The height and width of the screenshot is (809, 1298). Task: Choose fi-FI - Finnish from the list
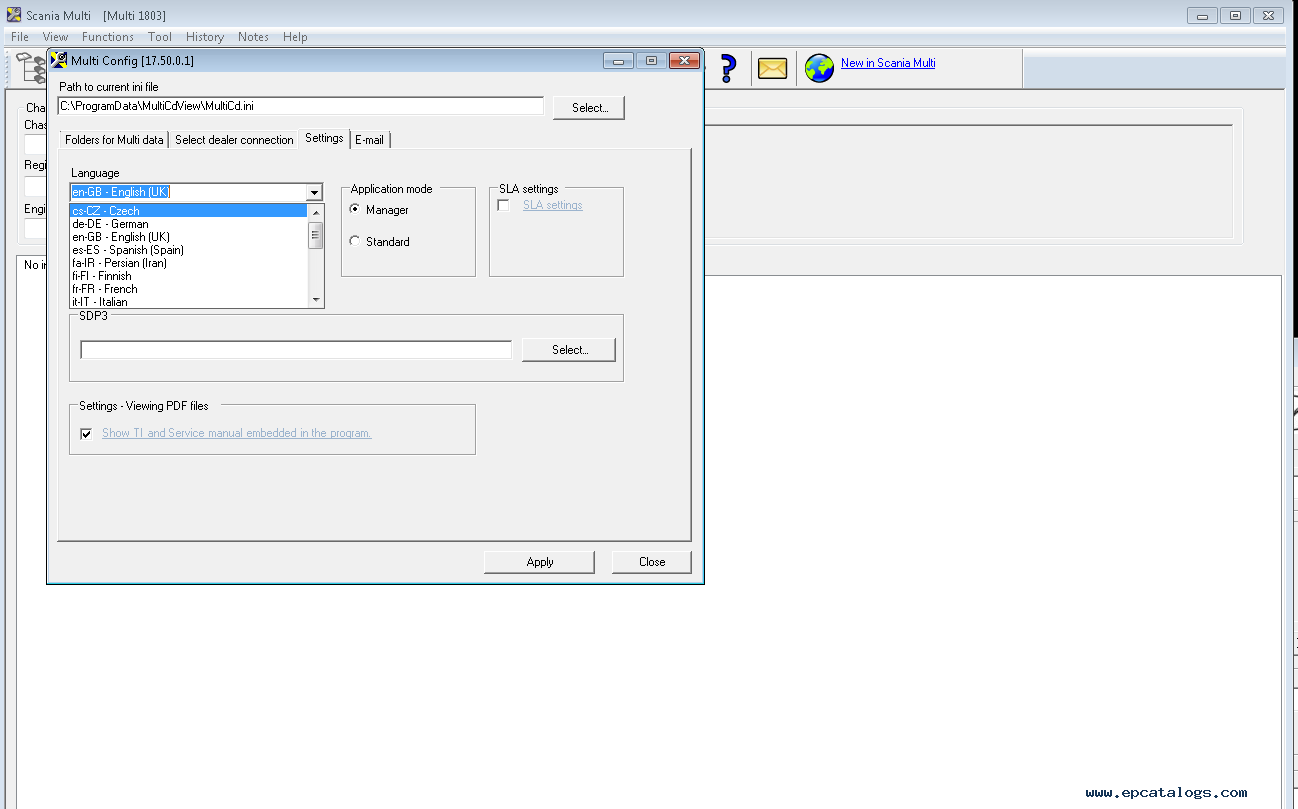188,276
